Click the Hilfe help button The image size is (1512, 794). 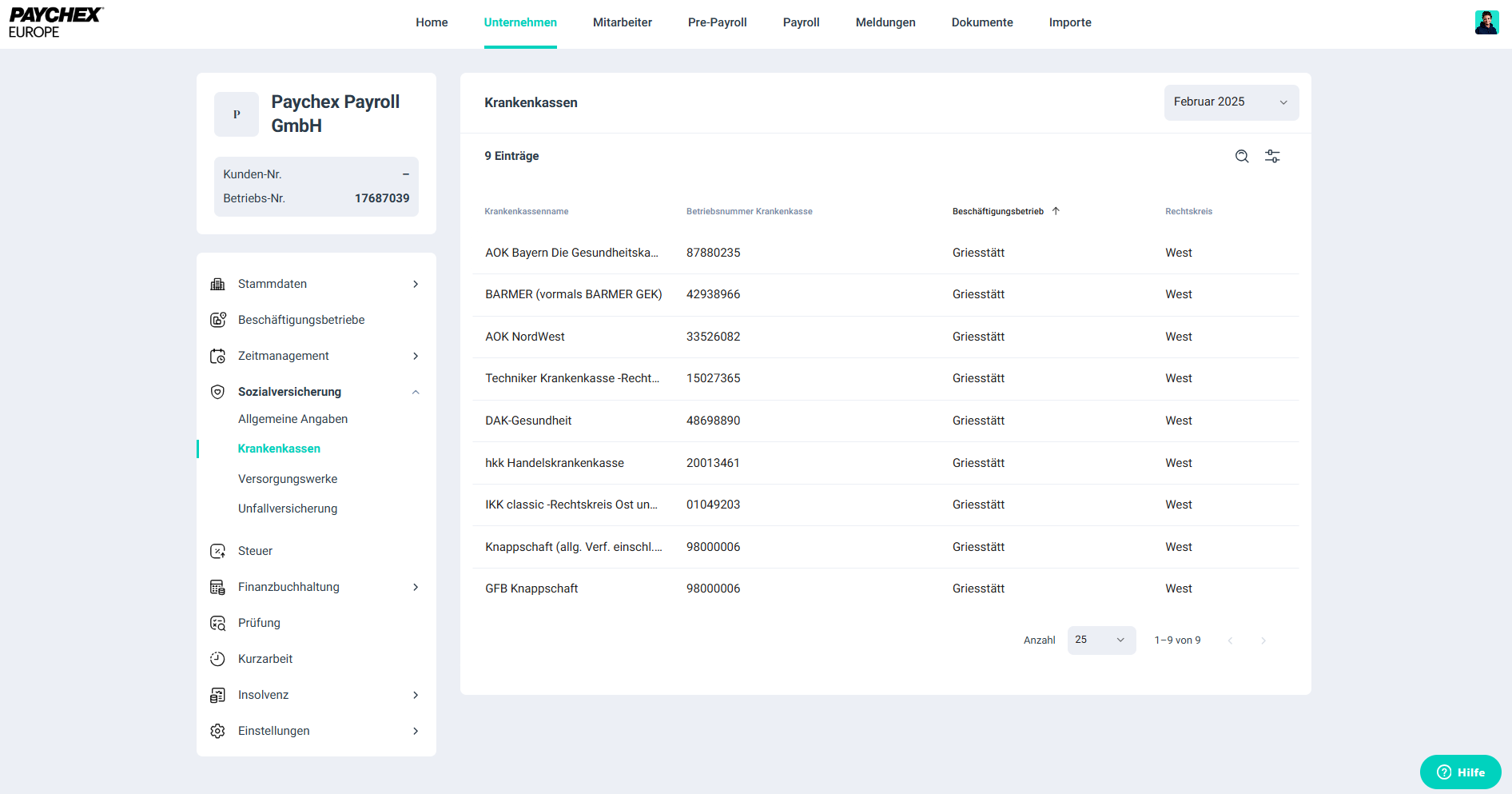coord(1460,772)
